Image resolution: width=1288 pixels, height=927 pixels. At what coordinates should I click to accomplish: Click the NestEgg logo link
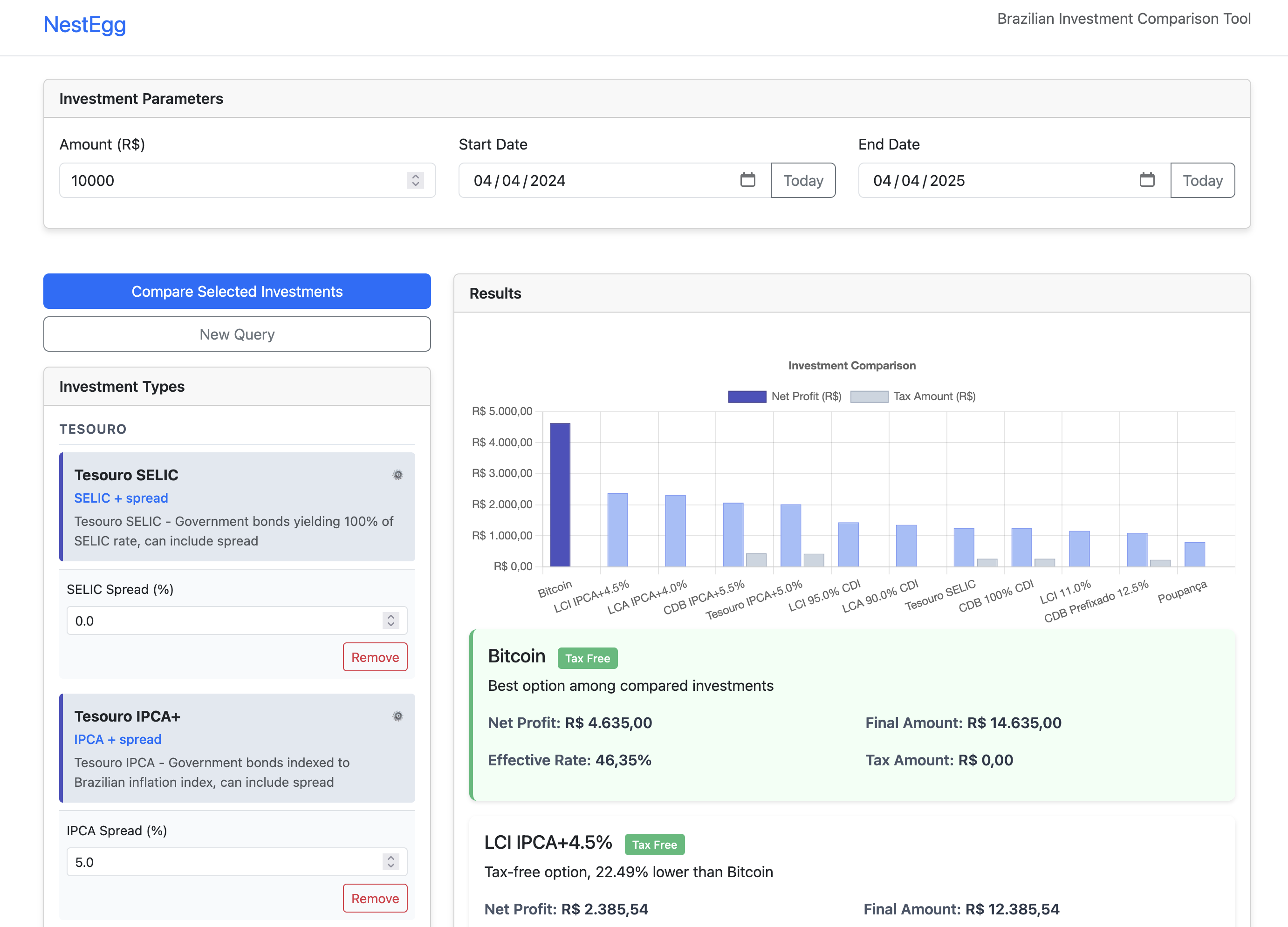click(x=85, y=24)
